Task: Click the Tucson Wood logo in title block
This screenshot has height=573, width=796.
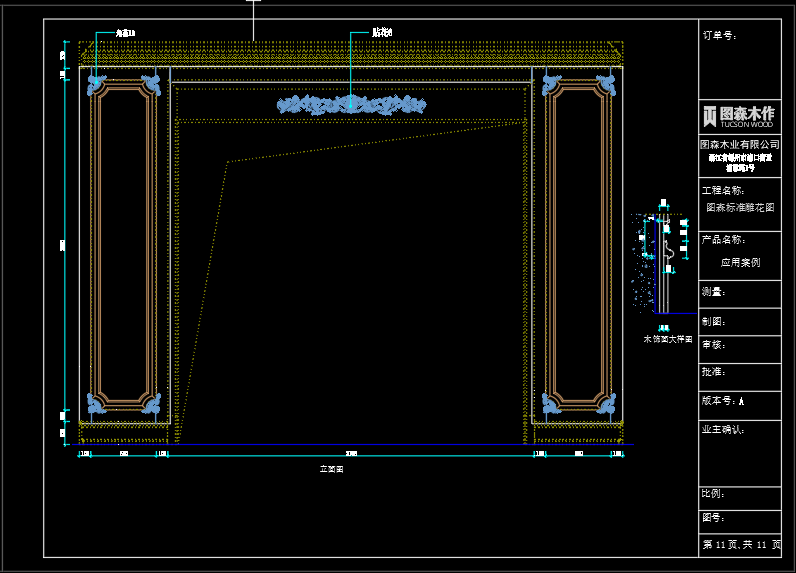Action: click(x=738, y=116)
